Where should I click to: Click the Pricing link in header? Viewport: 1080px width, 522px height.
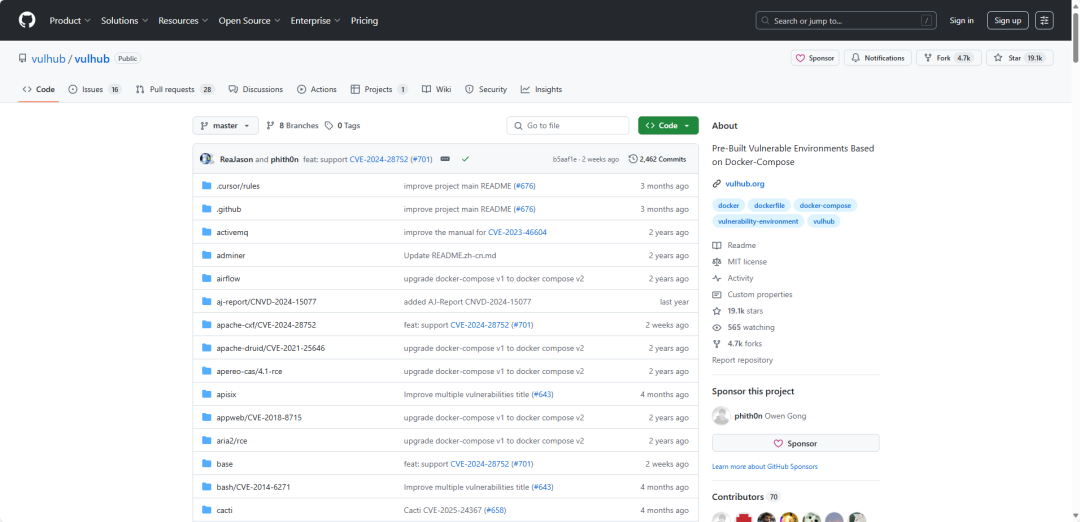point(364,21)
